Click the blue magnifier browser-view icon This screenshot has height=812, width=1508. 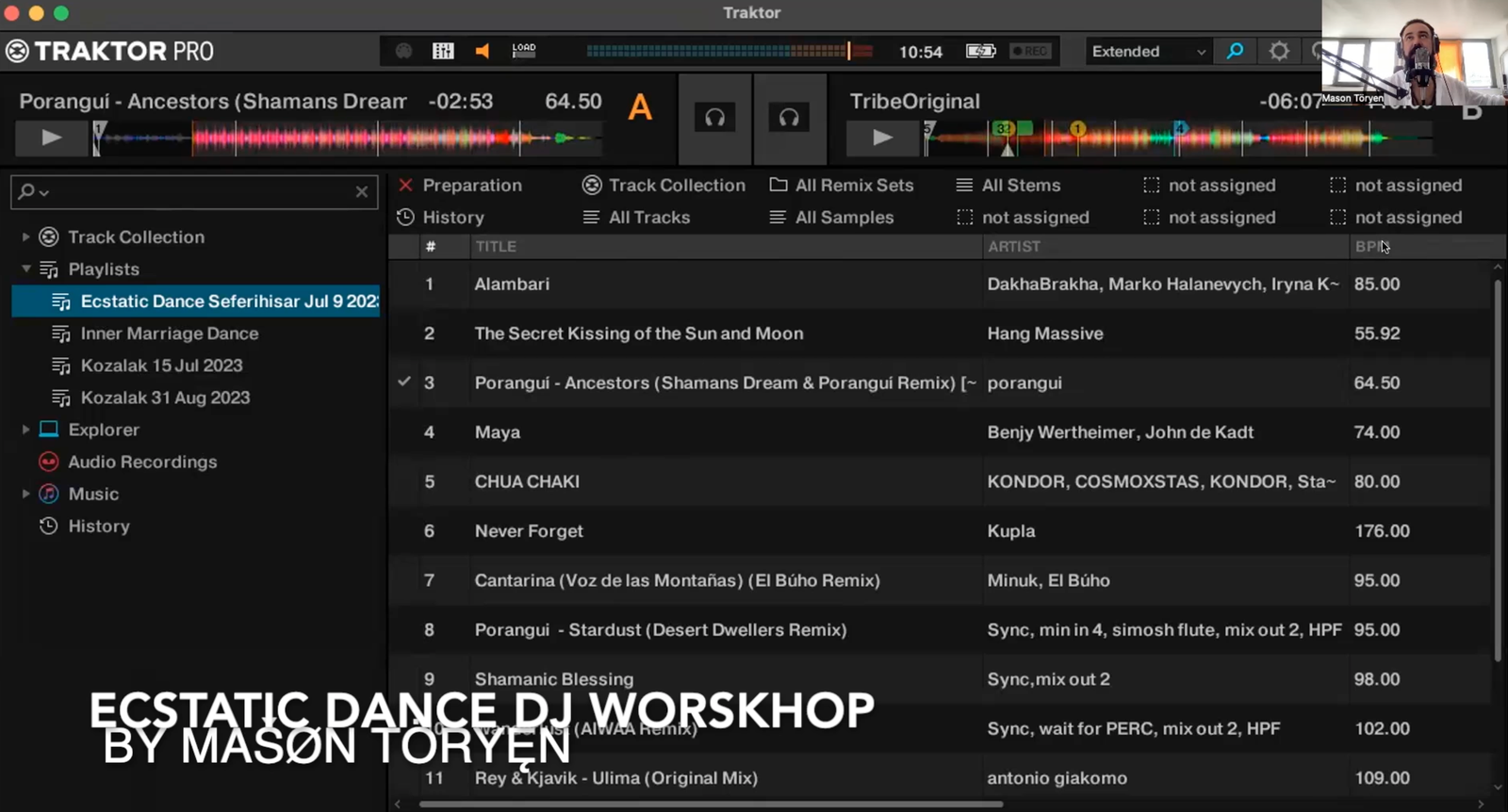pos(1235,51)
